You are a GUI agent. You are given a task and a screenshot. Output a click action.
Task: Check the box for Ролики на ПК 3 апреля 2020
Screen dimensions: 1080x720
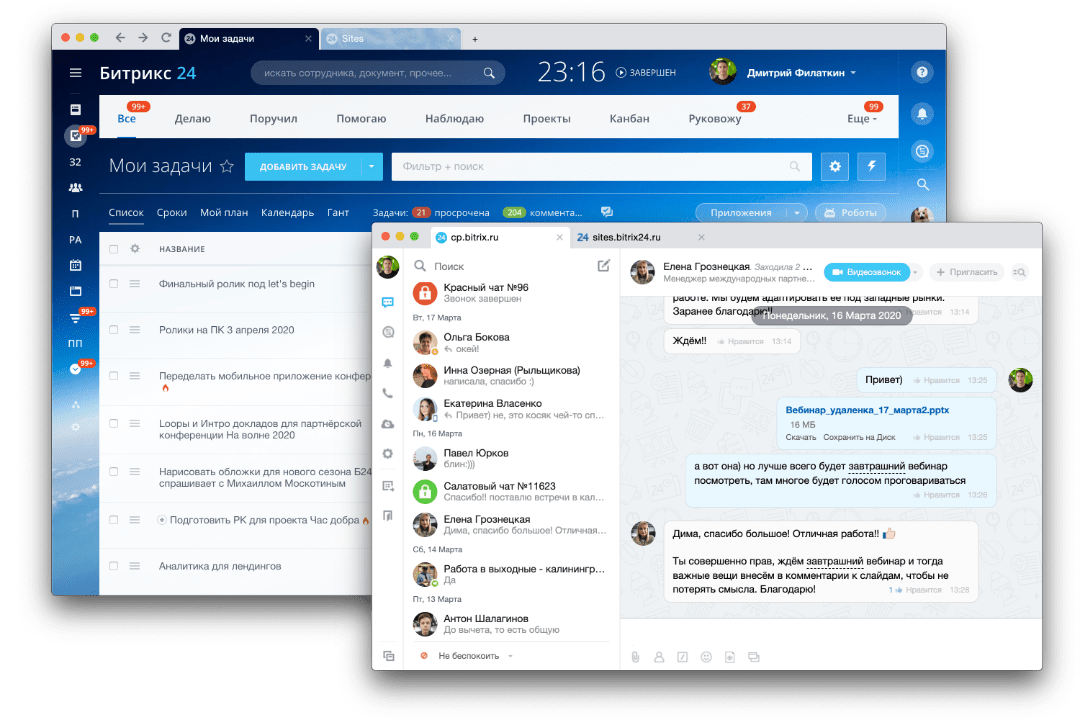tap(114, 330)
